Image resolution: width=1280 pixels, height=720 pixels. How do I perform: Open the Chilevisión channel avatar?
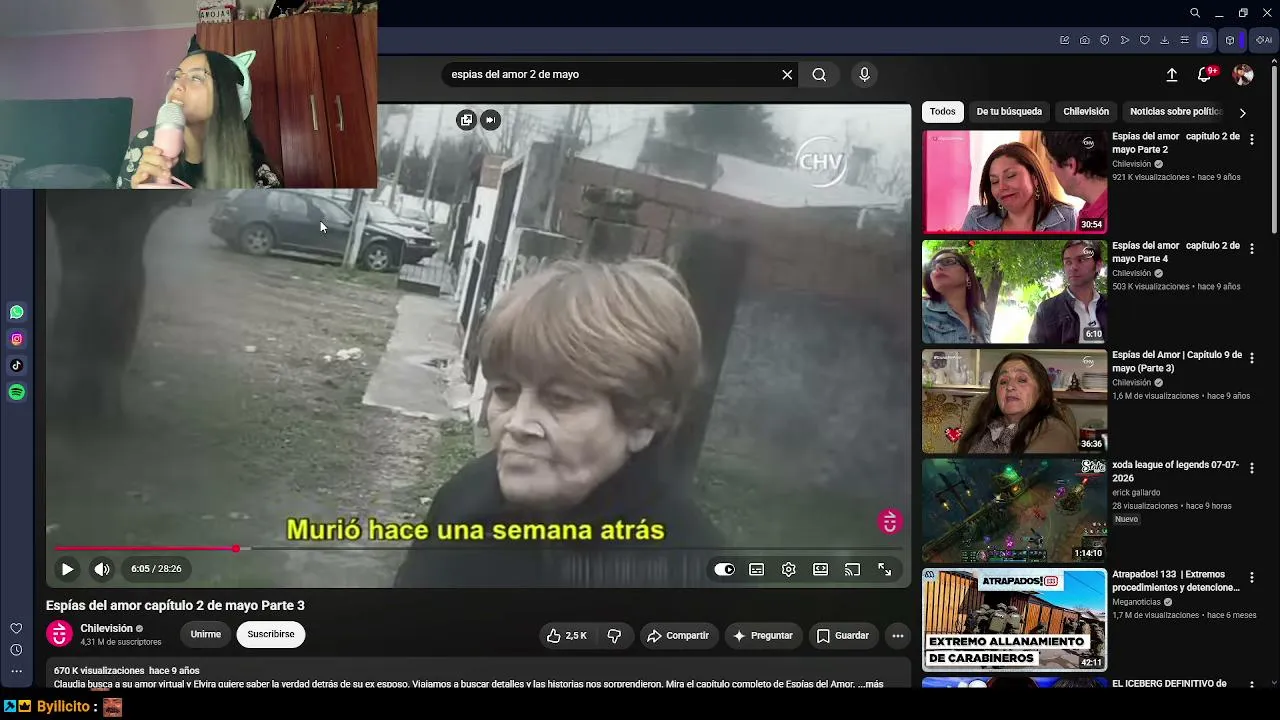pos(60,634)
